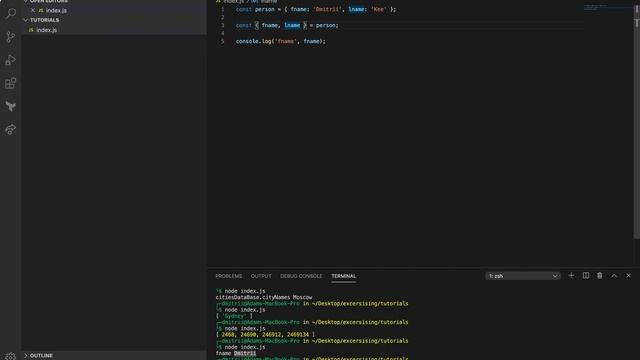Click terminal output '[ 2468, 24690, 246912, 2469134 ]'
This screenshot has height=360, width=640.
click(265, 334)
